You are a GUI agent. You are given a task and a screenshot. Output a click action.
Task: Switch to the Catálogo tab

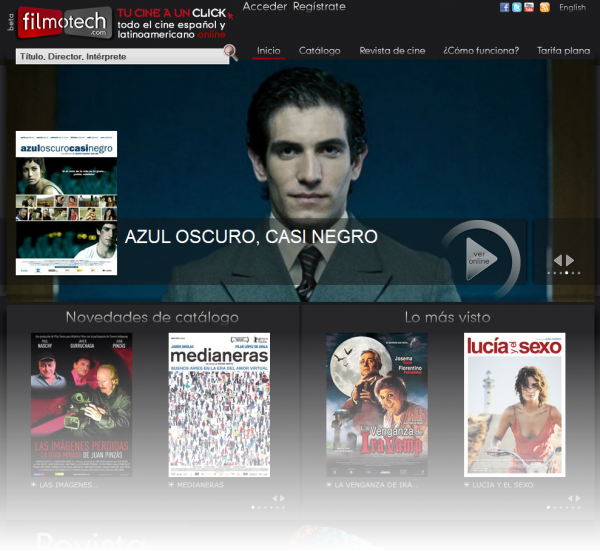(x=319, y=51)
